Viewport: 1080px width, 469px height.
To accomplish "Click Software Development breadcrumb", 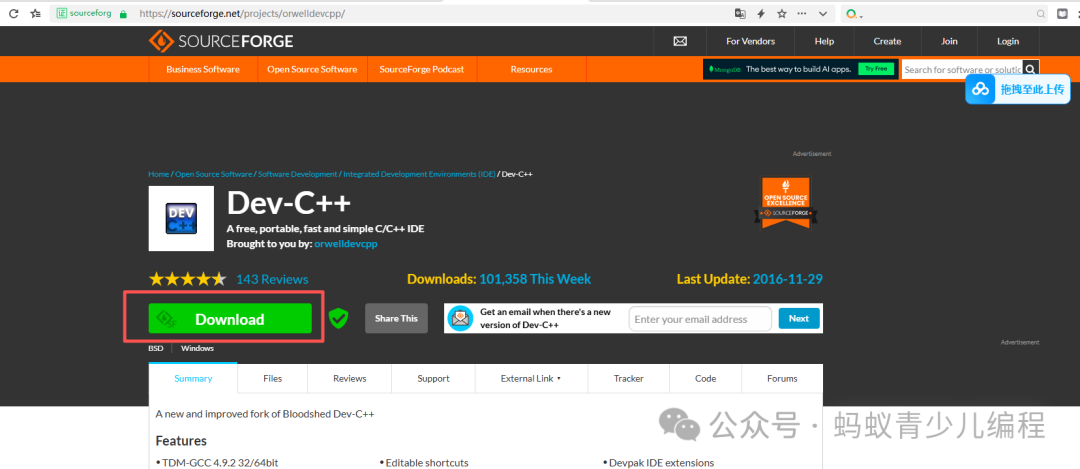I will (298, 174).
